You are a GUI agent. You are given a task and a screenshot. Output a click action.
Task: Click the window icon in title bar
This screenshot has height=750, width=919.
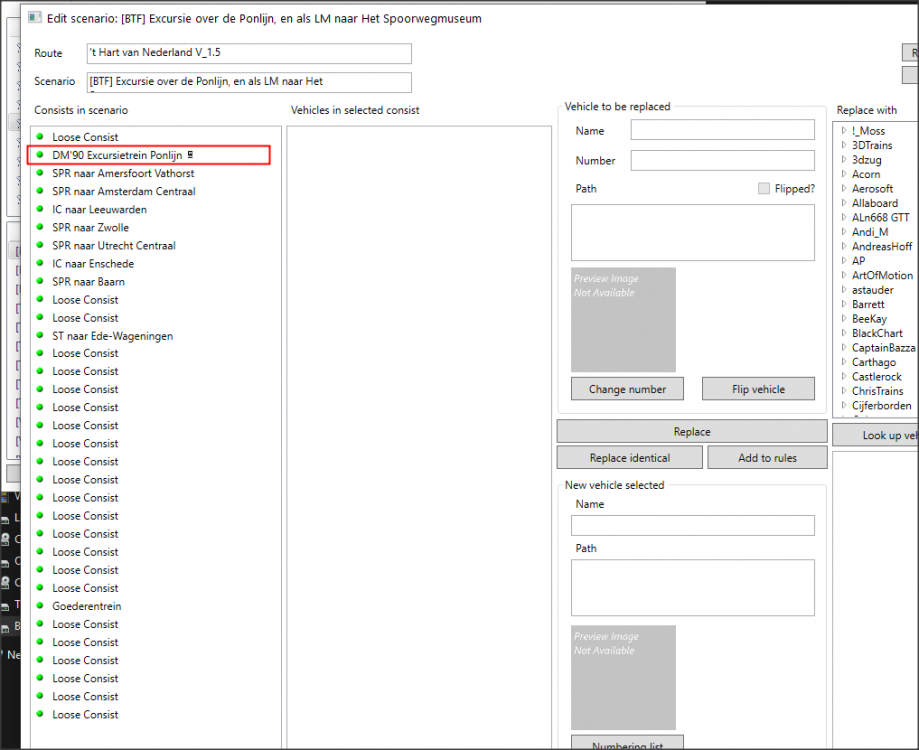[34, 18]
